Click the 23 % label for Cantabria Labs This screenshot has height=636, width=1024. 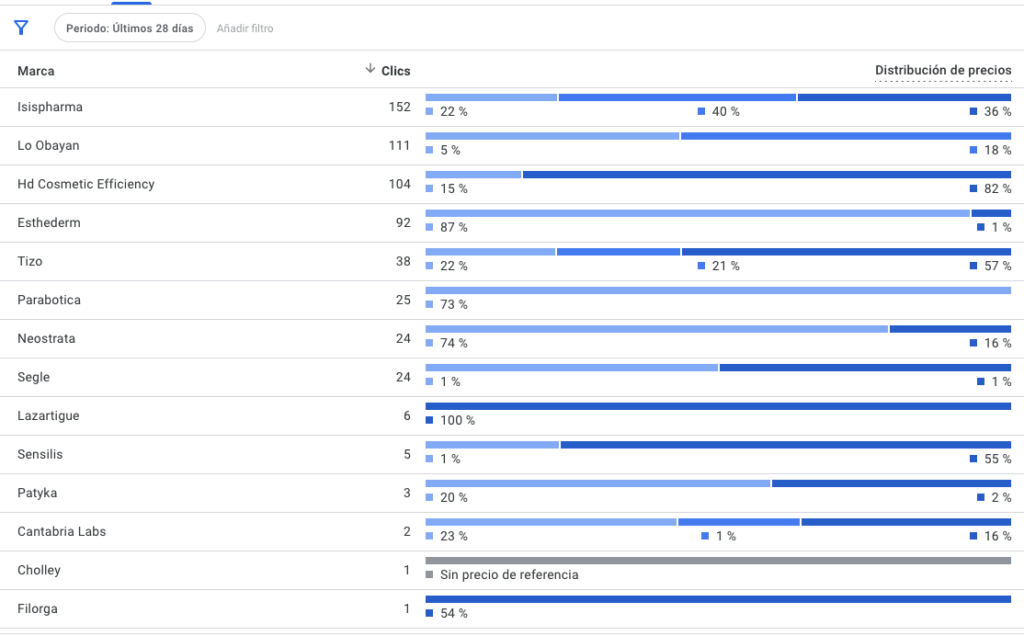pos(454,536)
